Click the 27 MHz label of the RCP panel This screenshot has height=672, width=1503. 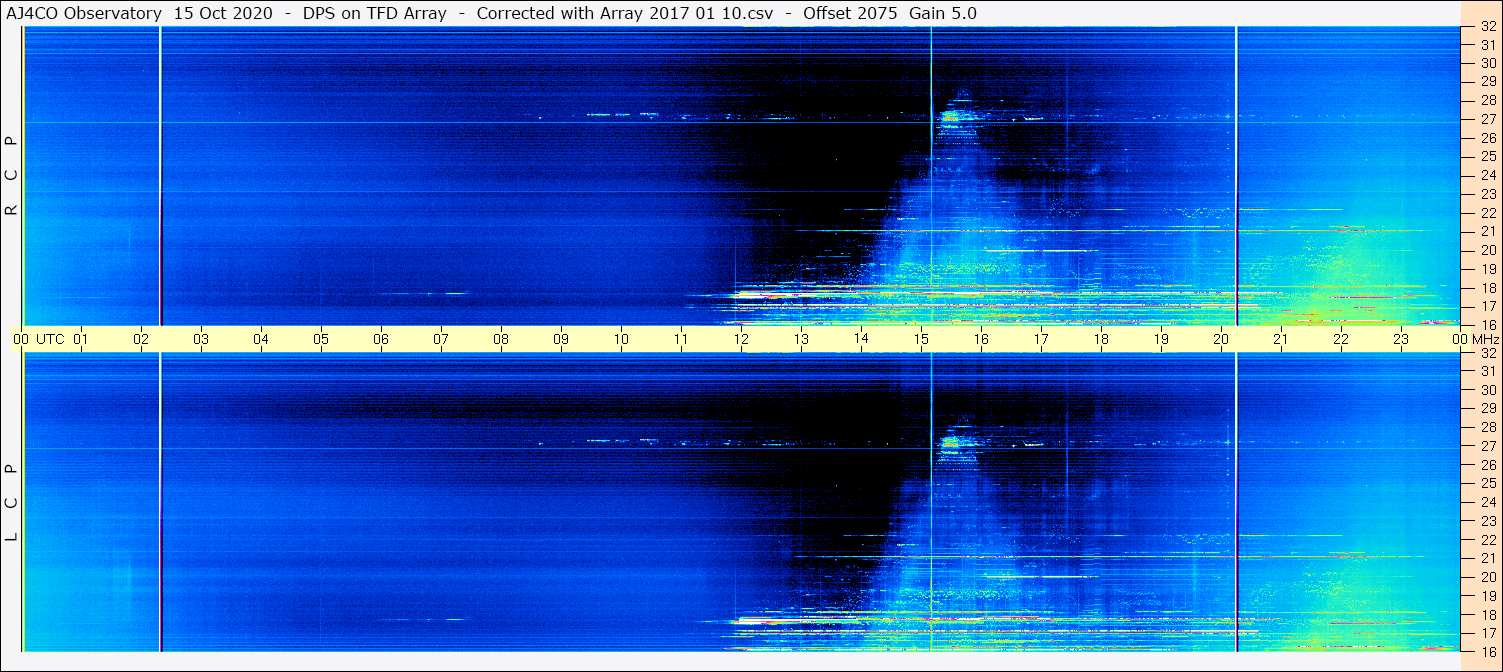tap(1488, 119)
